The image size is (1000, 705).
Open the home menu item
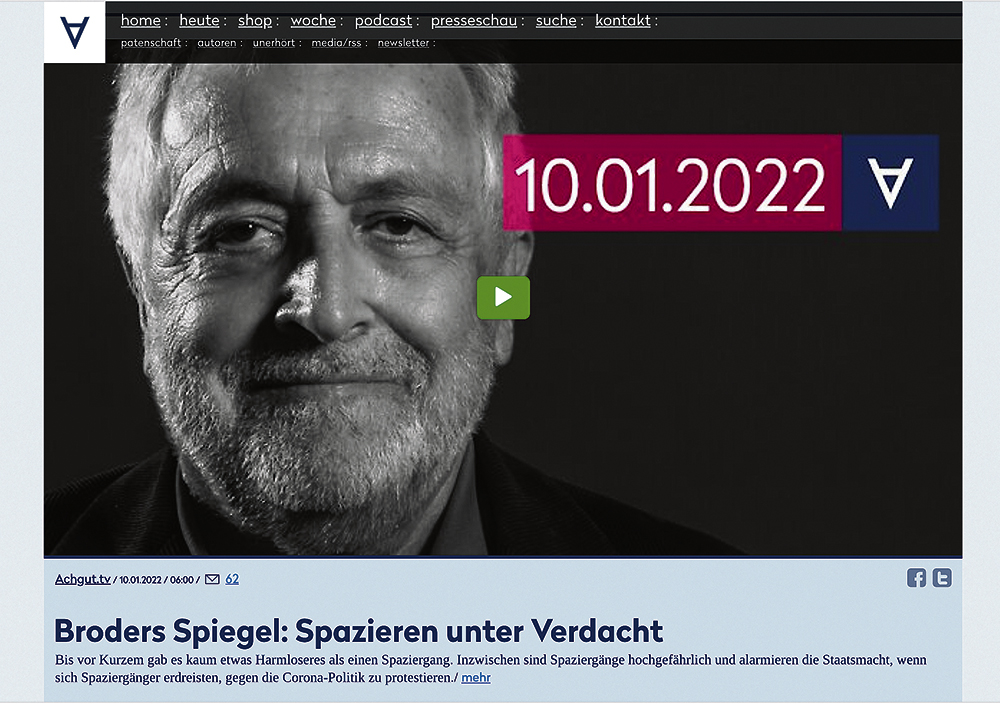pyautogui.click(x=141, y=20)
